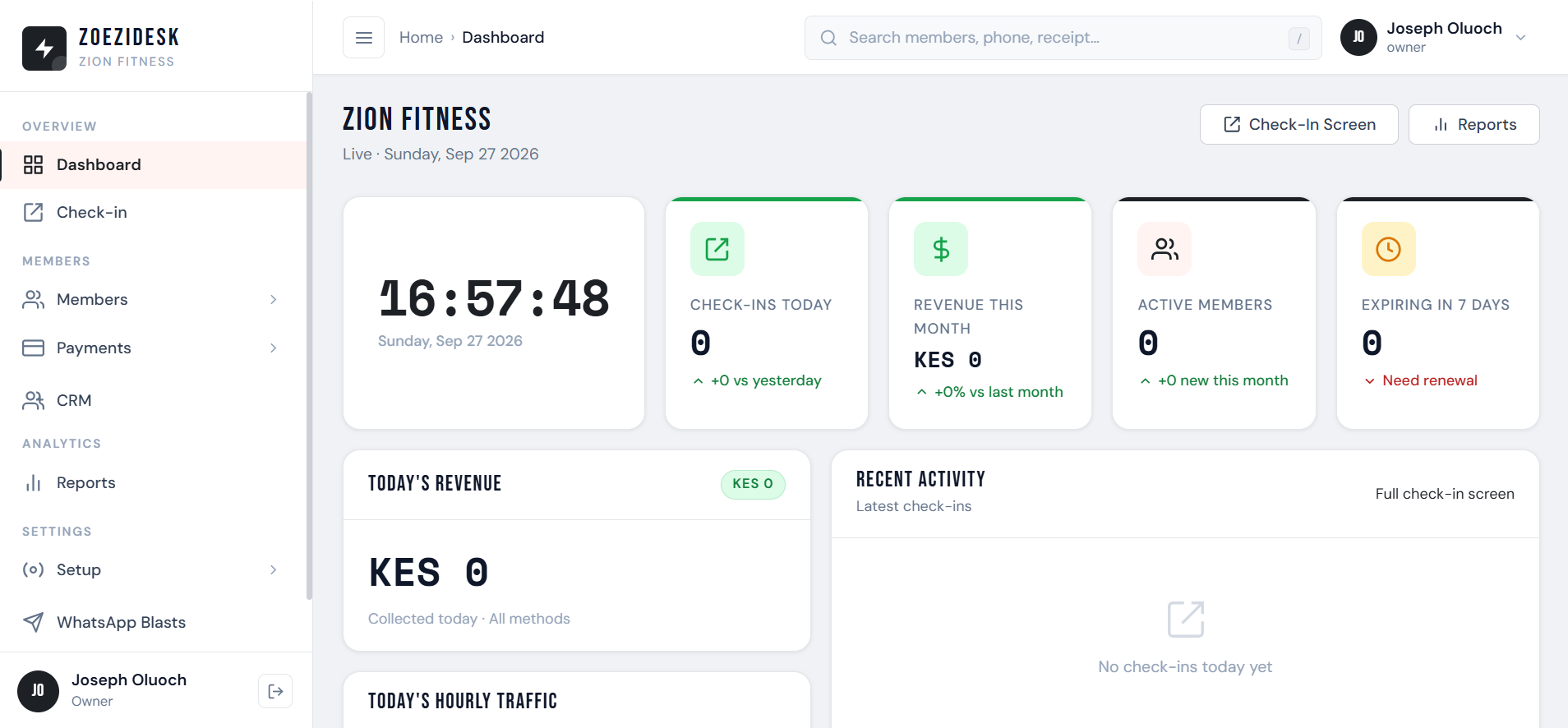1568x728 pixels.
Task: Expand the Members submenu chevron
Action: pyautogui.click(x=274, y=300)
